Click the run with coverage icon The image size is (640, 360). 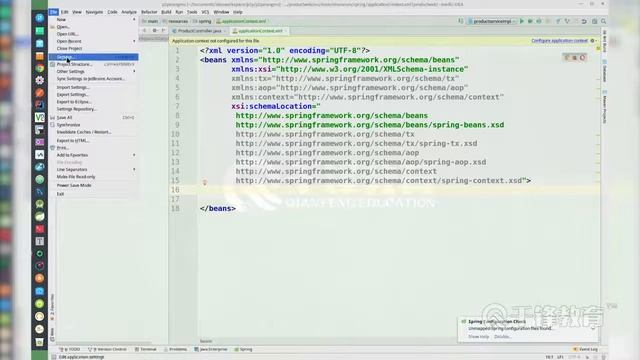point(539,21)
